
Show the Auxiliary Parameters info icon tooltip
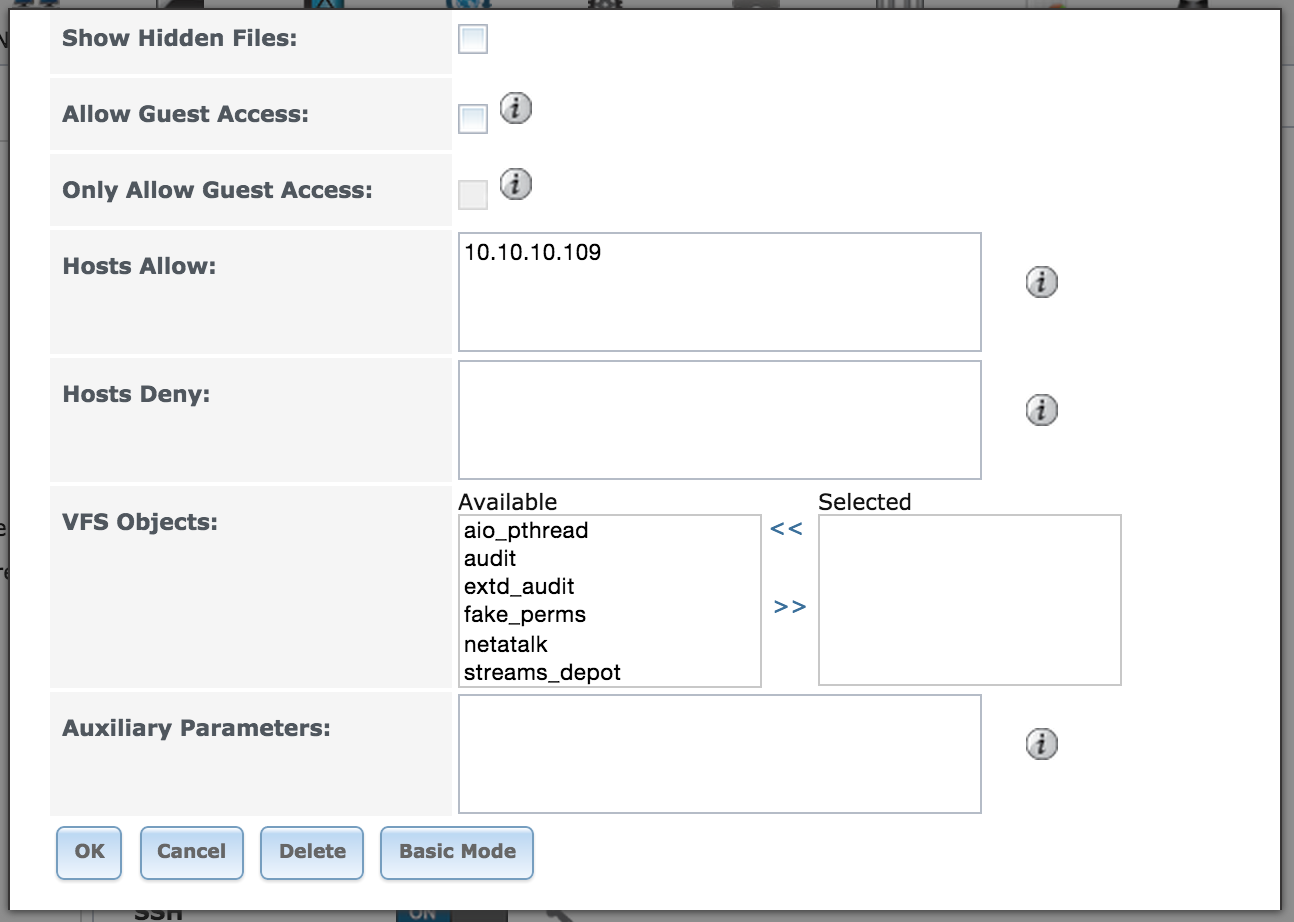pos(1042,744)
